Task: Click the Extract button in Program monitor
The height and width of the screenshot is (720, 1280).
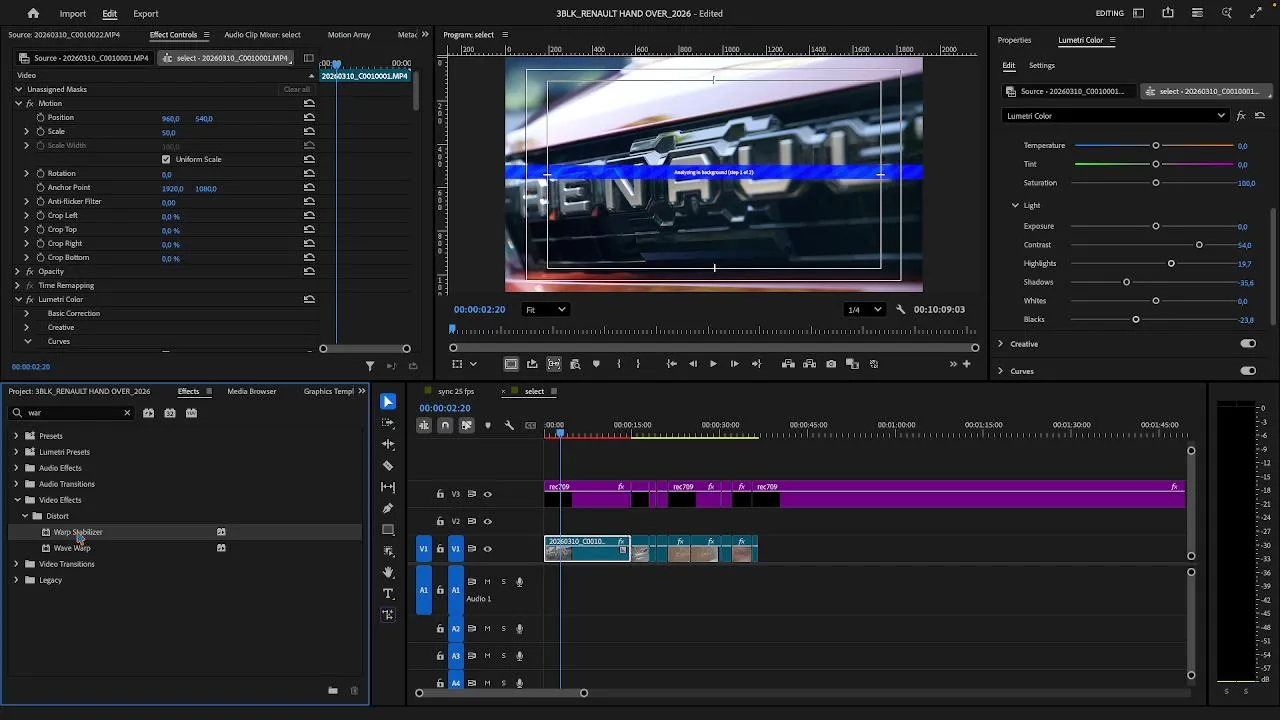Action: [x=809, y=364]
